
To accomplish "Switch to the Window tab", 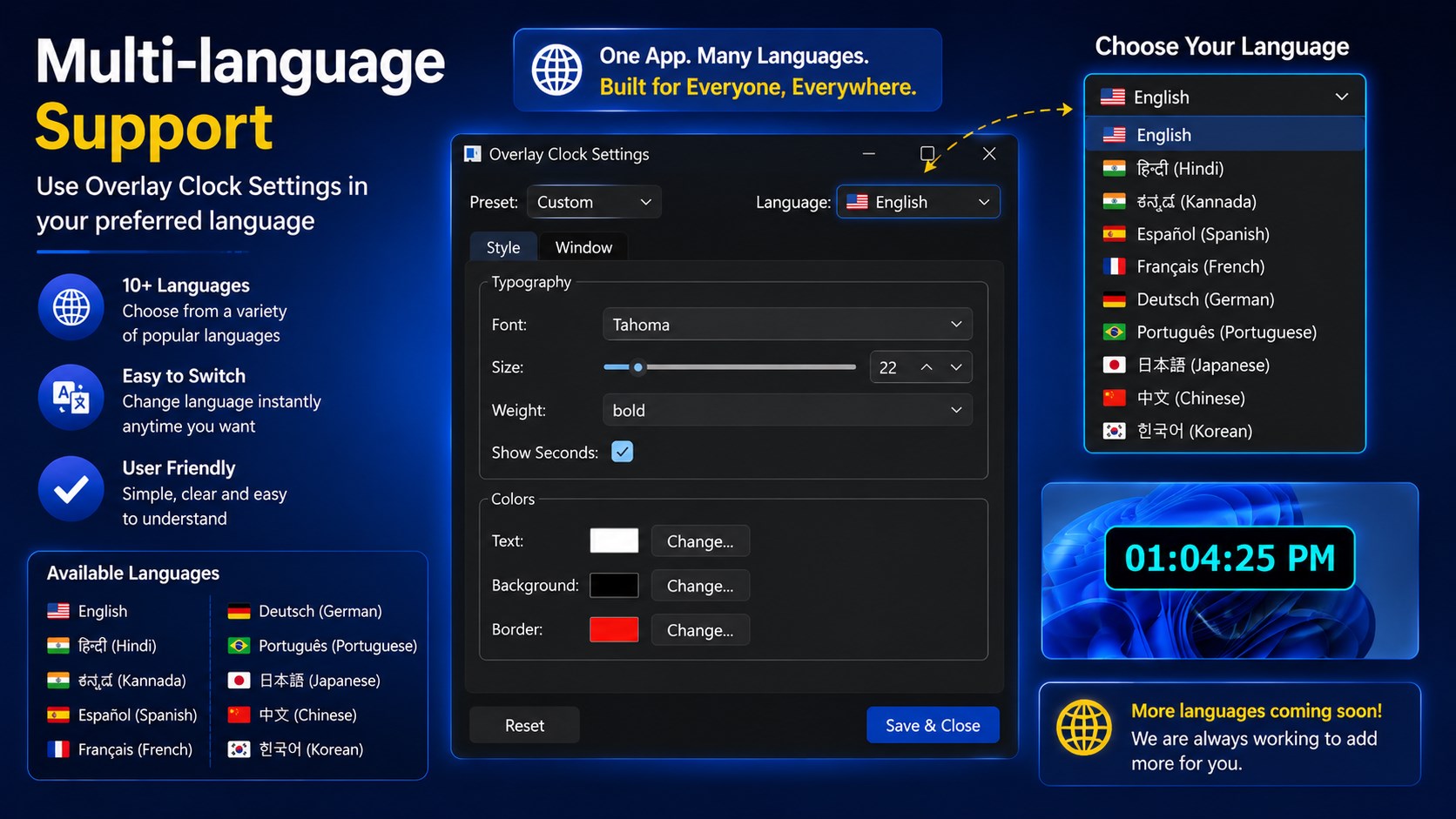I will [x=583, y=247].
